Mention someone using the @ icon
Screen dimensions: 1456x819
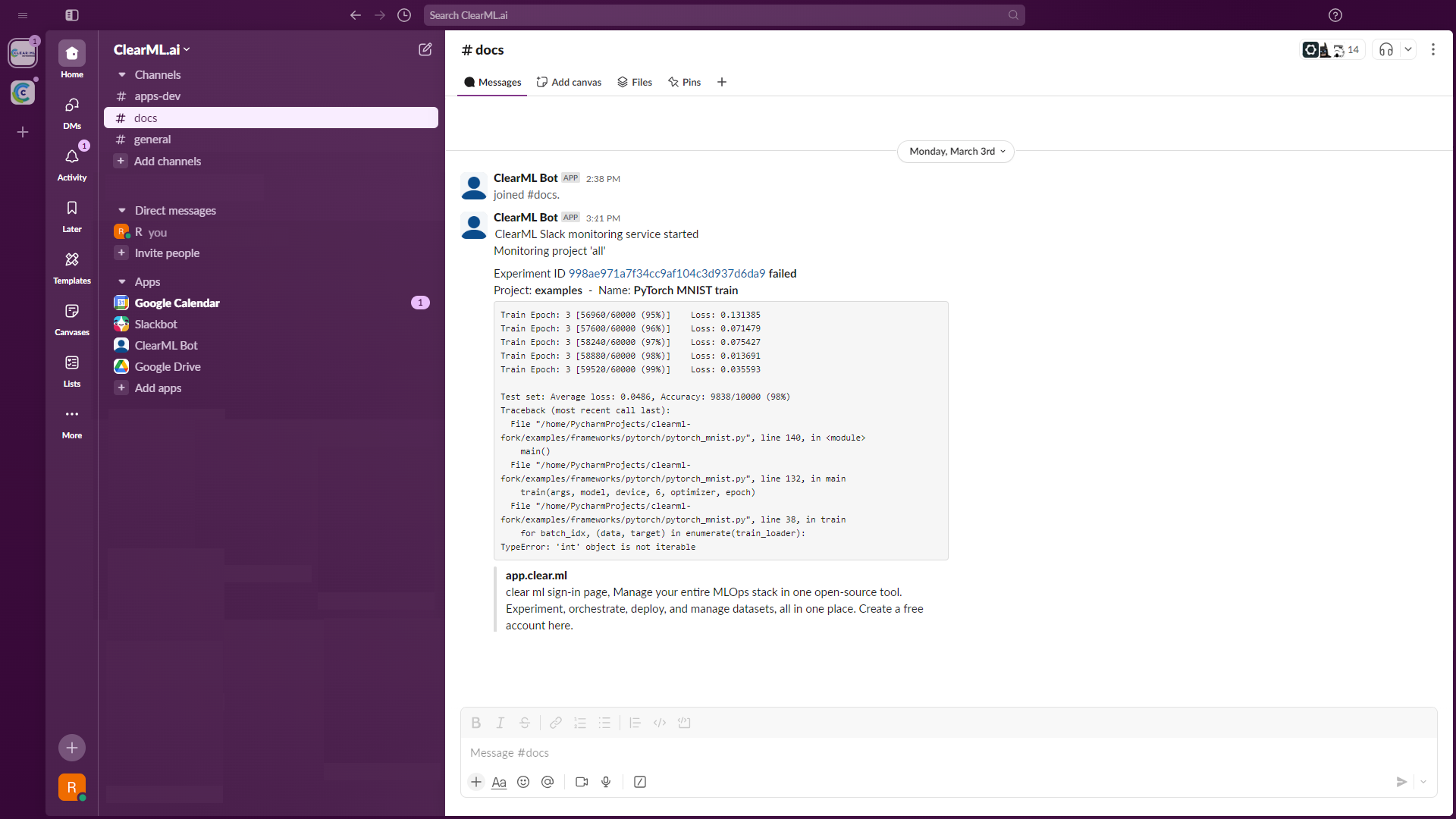[548, 782]
